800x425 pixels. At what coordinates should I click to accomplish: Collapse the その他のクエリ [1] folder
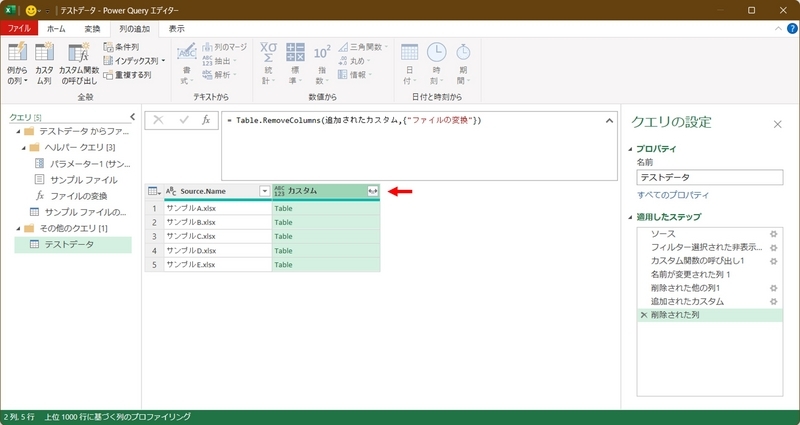(x=18, y=228)
